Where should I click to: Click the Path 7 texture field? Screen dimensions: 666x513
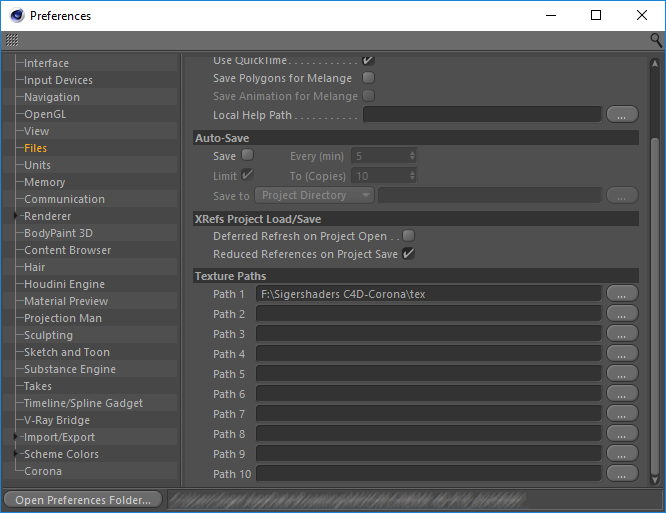[x=429, y=413]
